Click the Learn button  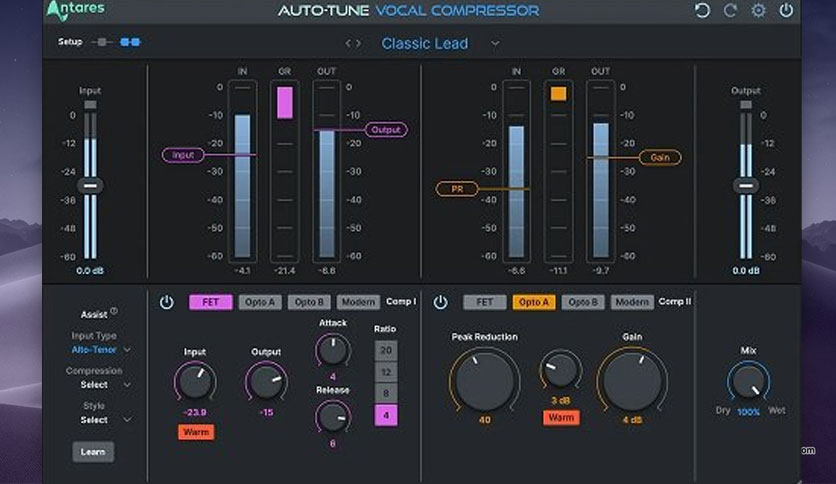pyautogui.click(x=93, y=452)
